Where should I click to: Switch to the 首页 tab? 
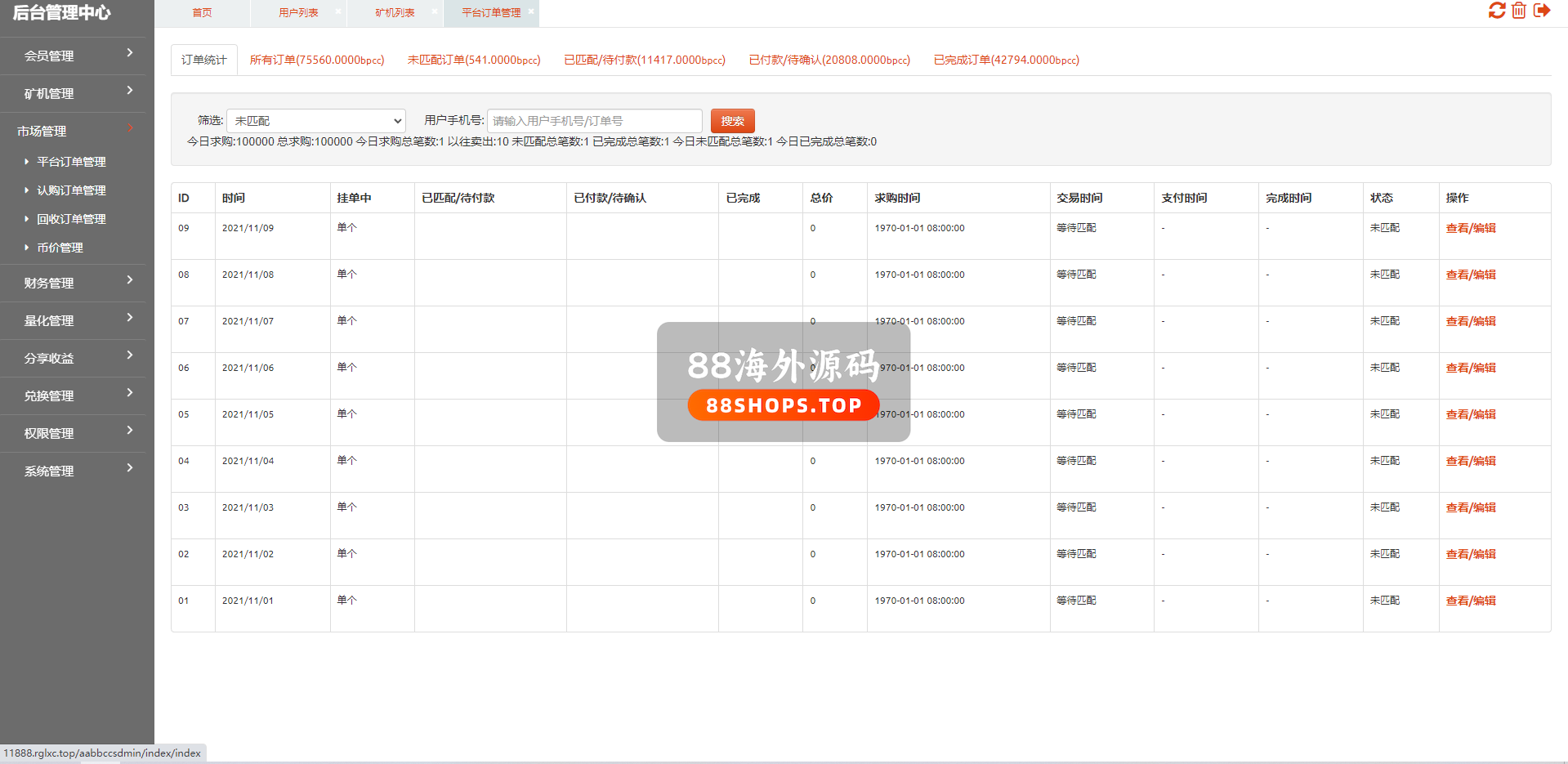click(202, 13)
